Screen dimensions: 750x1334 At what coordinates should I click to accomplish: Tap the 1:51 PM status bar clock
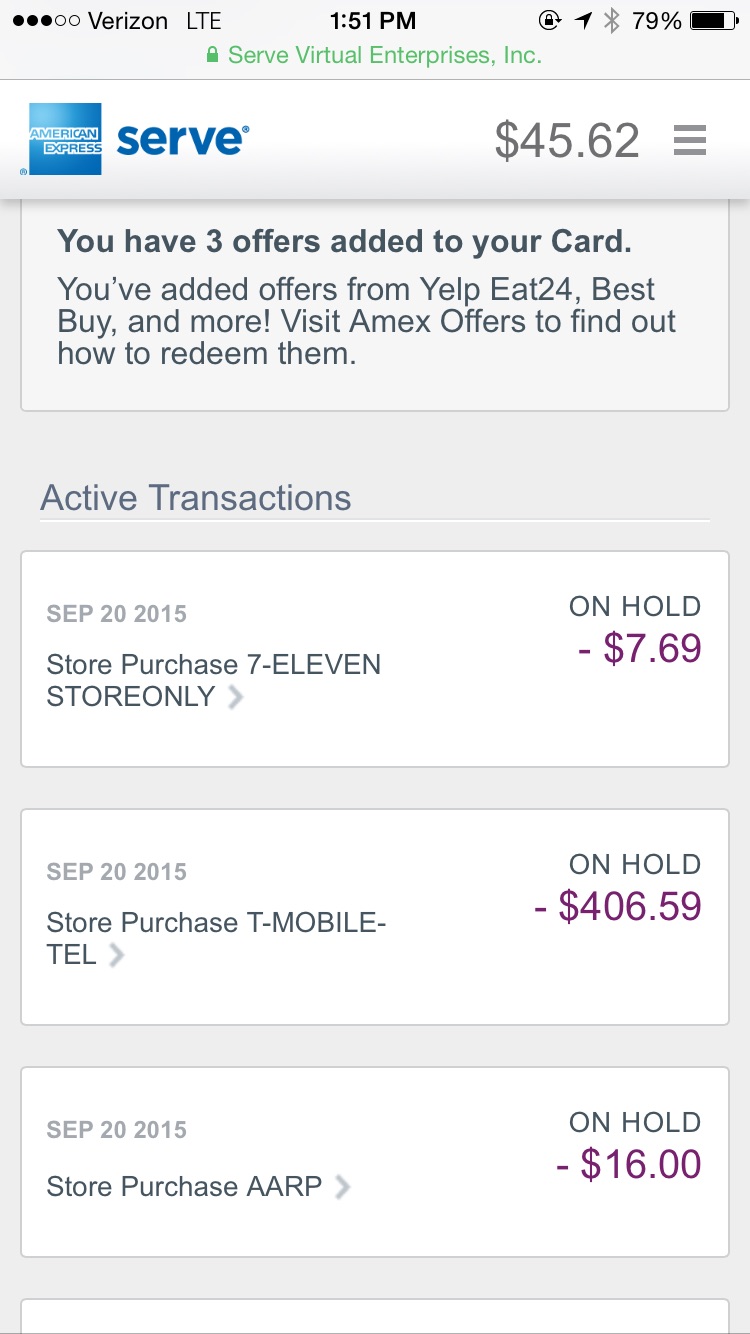pyautogui.click(x=373, y=20)
